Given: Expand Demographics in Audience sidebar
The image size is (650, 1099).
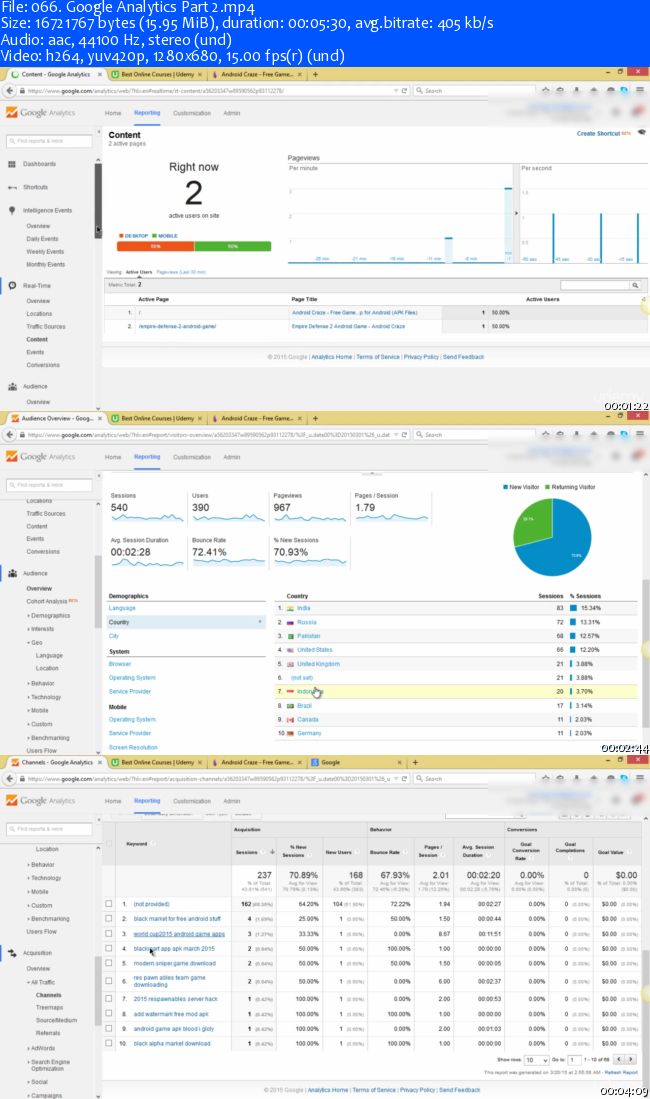Looking at the screenshot, I should point(50,615).
